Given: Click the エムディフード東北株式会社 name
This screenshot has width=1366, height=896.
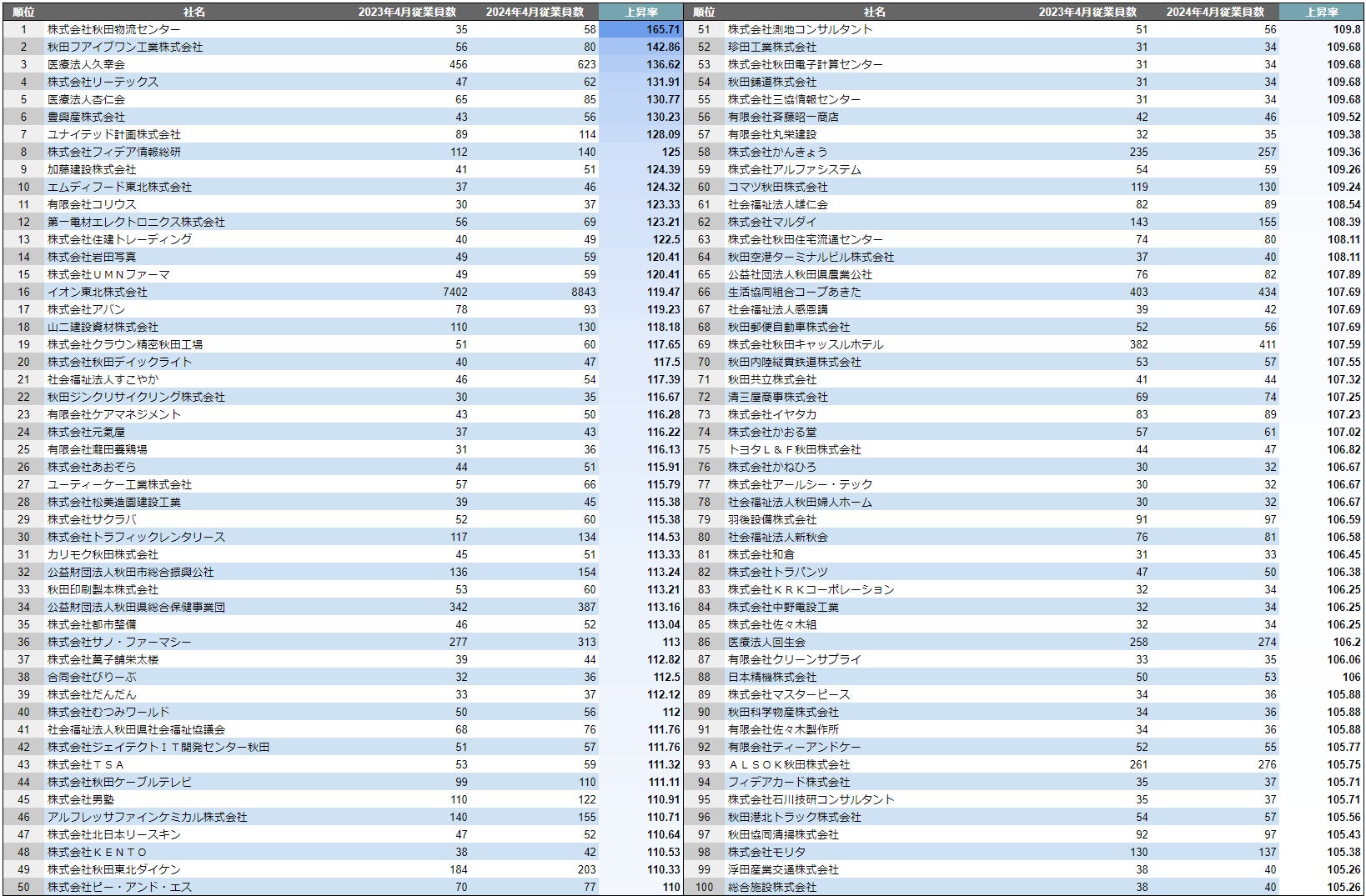Looking at the screenshot, I should (x=119, y=187).
